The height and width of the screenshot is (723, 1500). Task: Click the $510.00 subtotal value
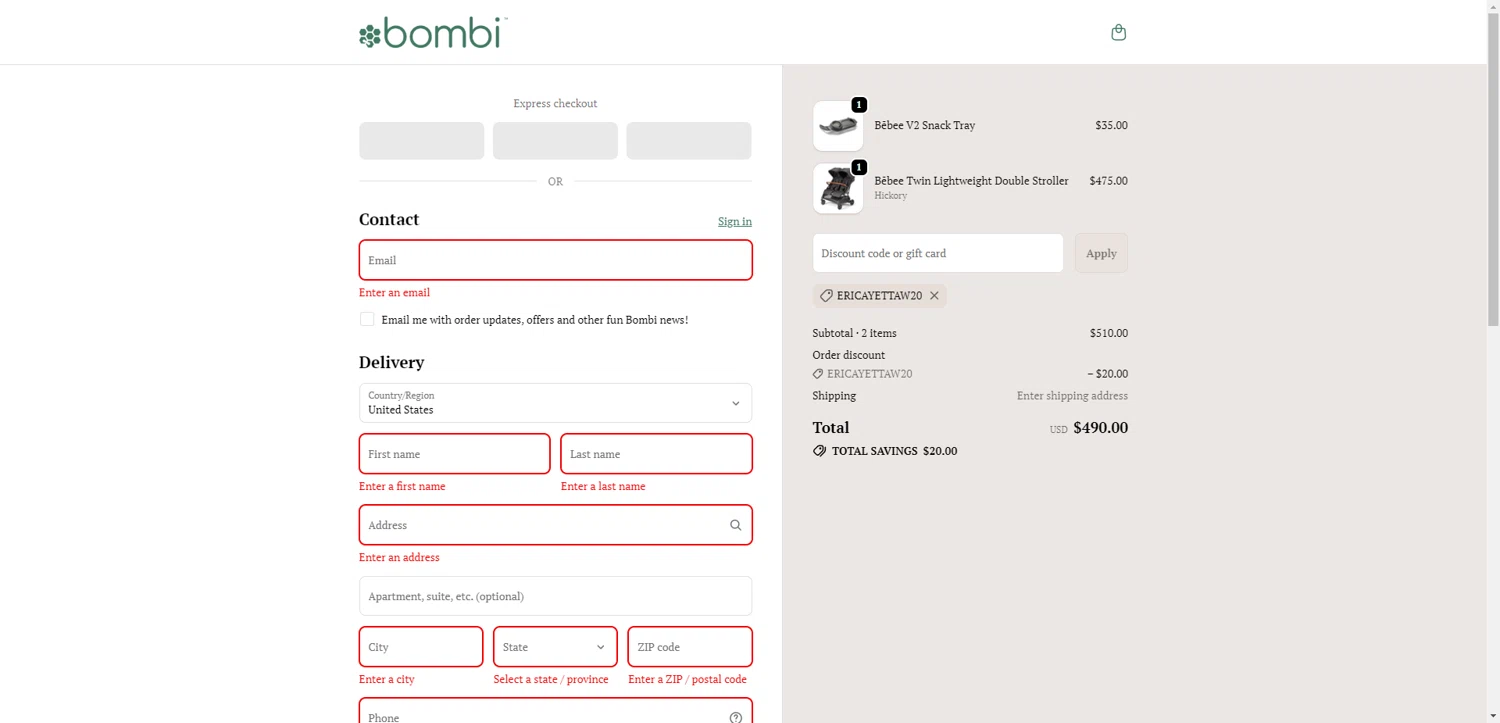(1109, 333)
